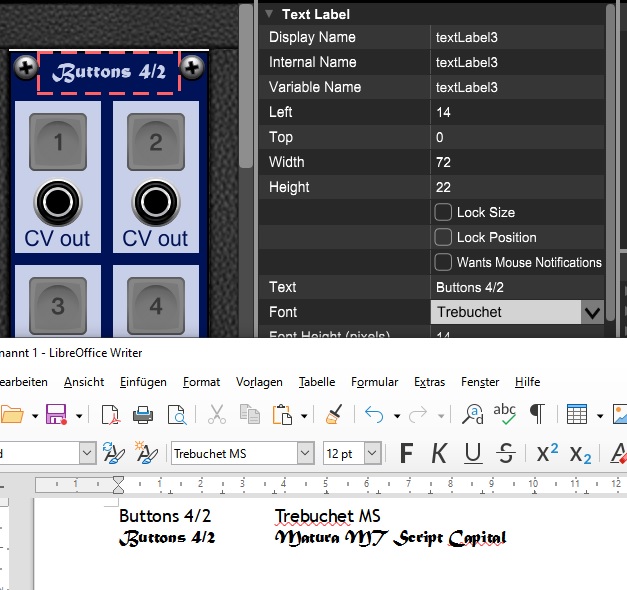Image resolution: width=627 pixels, height=590 pixels.
Task: Select the Buttons 4/2 text label on module
Action: [x=109, y=72]
